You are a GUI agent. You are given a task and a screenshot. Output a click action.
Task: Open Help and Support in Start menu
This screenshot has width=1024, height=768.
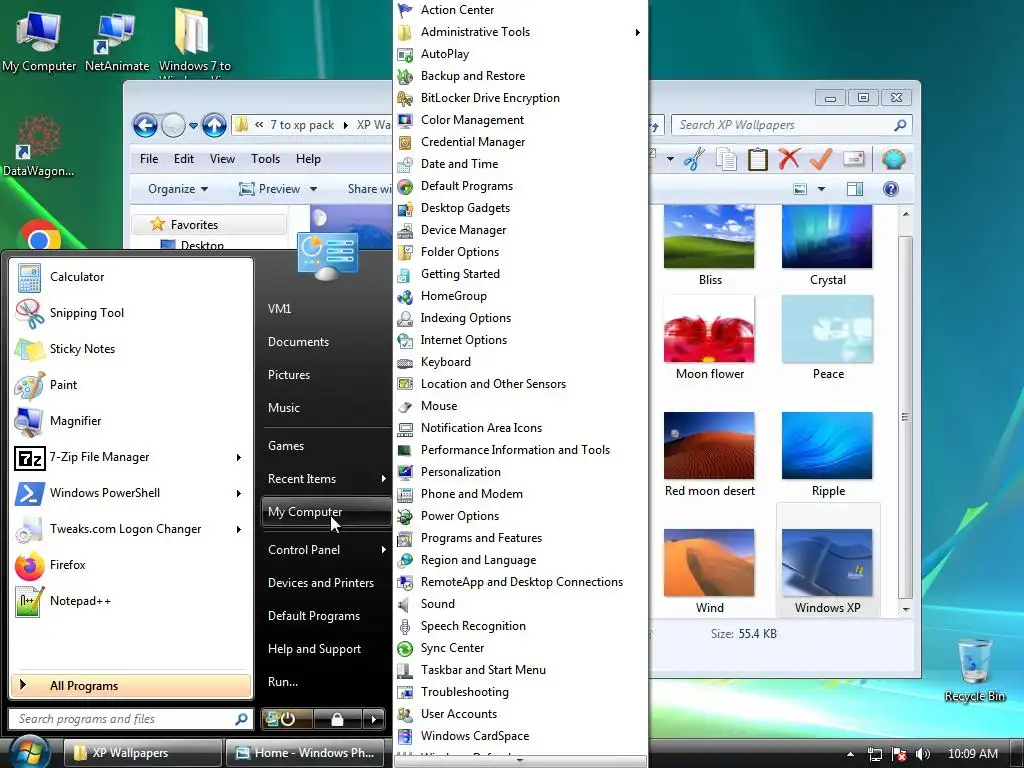pyautogui.click(x=314, y=648)
